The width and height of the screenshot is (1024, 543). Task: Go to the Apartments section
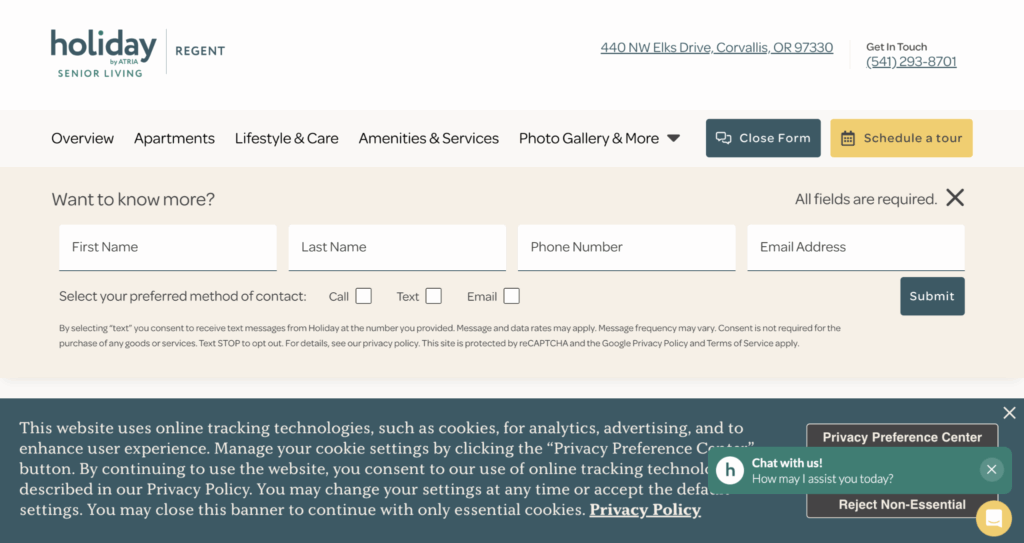174,139
